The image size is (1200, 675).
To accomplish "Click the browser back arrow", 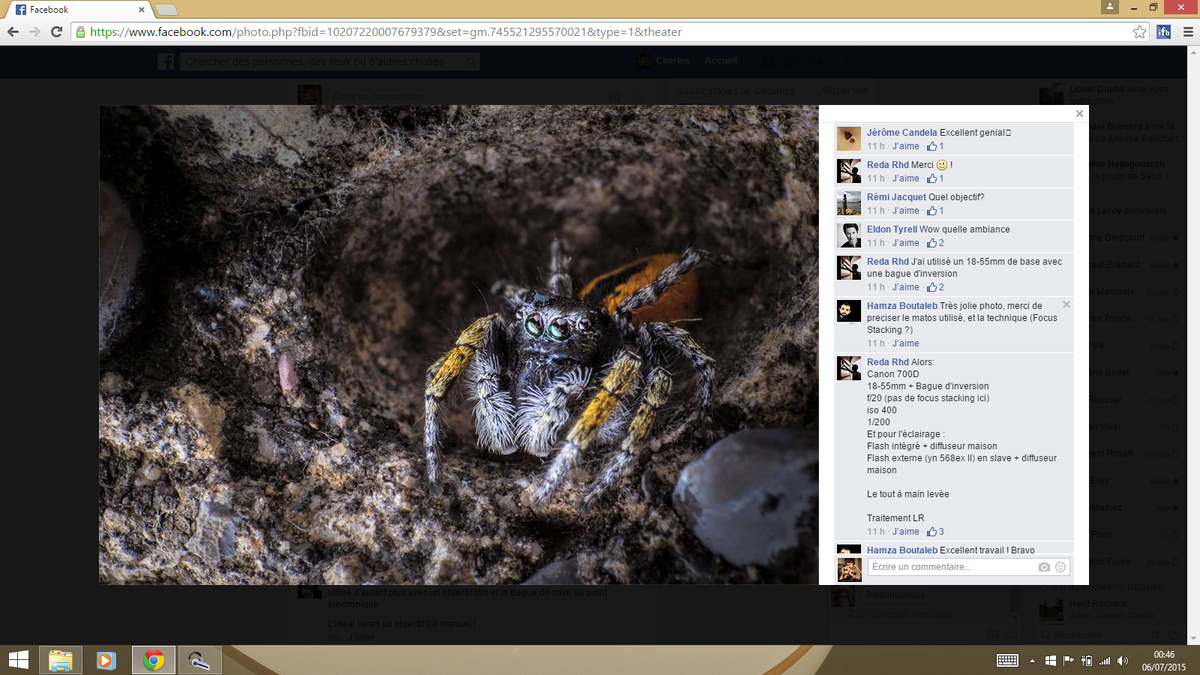I will pos(13,32).
